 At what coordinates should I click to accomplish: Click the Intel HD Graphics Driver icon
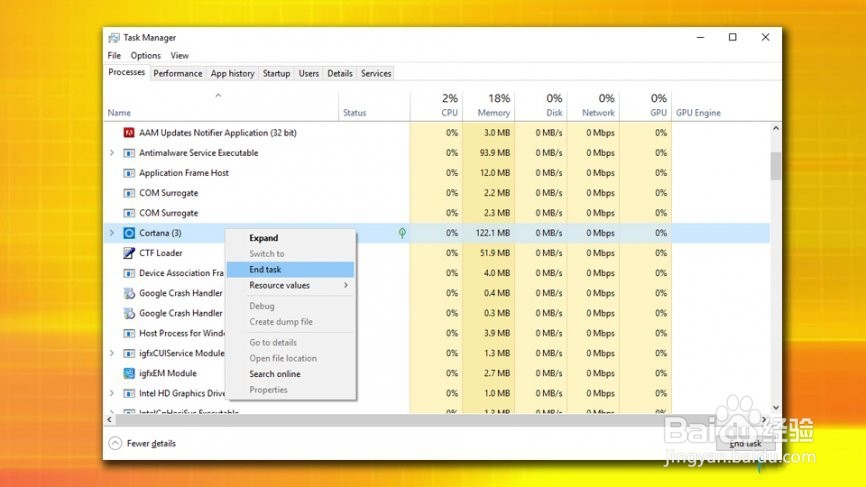pos(129,393)
